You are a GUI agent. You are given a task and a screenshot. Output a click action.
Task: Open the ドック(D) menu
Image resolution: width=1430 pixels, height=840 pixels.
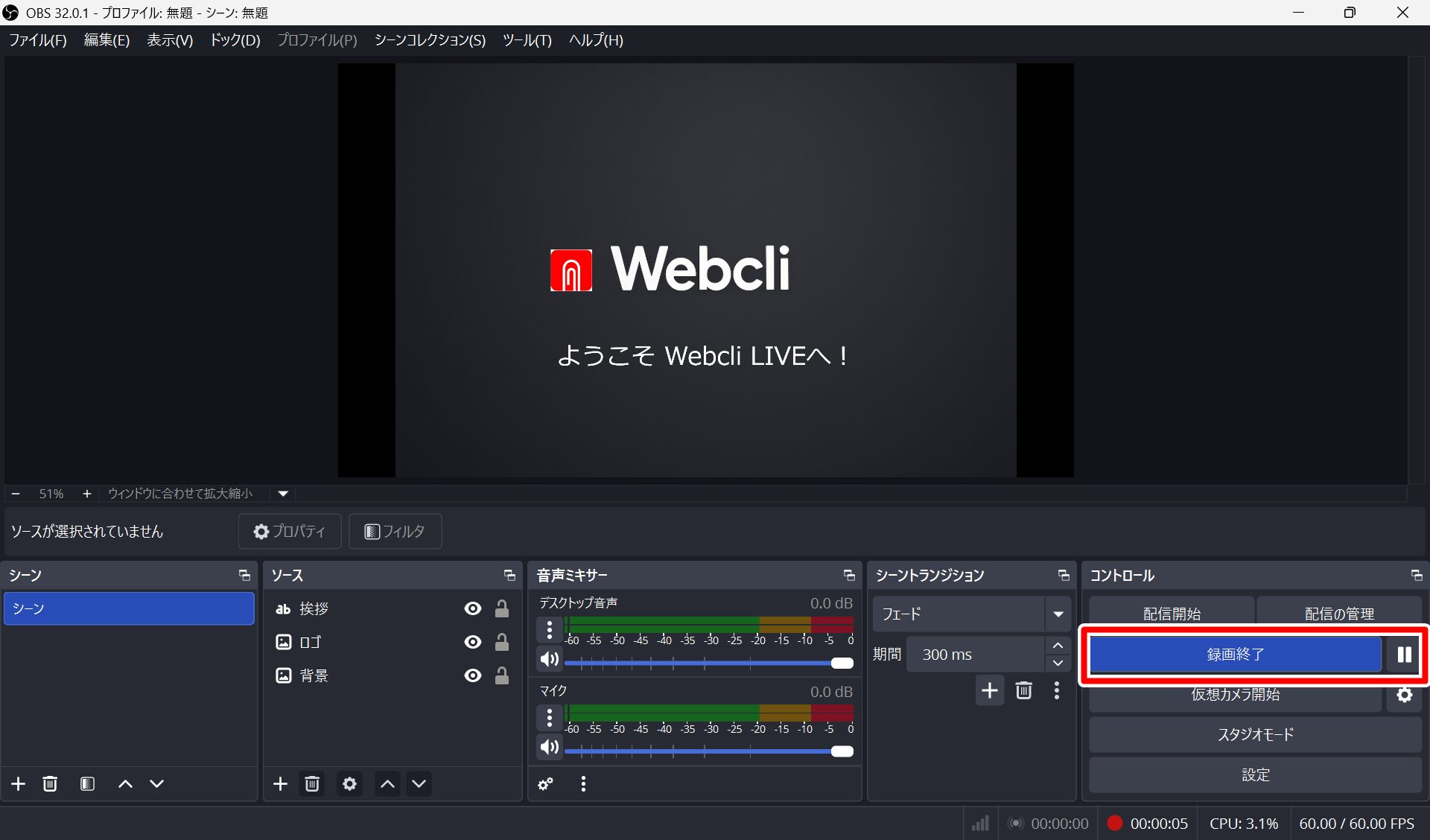click(235, 40)
